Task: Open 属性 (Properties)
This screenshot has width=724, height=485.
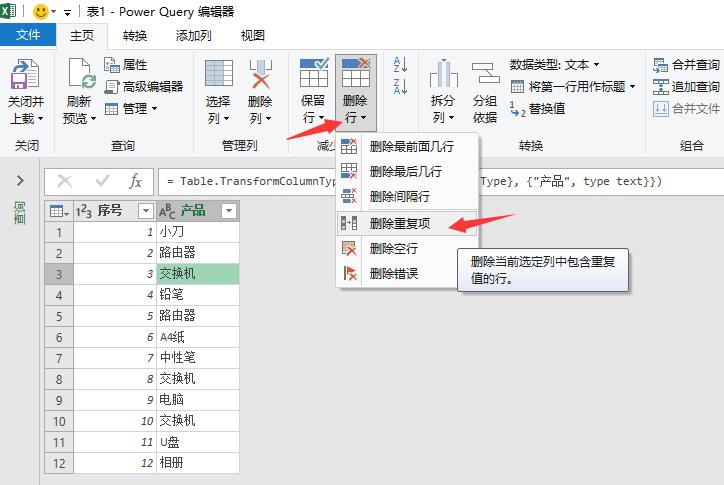Action: point(126,65)
